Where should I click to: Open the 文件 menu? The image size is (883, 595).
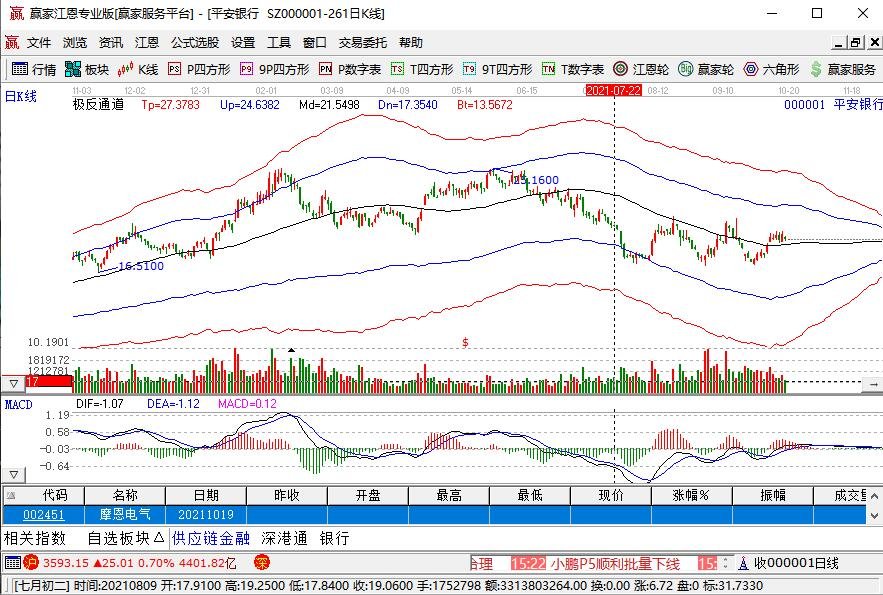[x=39, y=43]
